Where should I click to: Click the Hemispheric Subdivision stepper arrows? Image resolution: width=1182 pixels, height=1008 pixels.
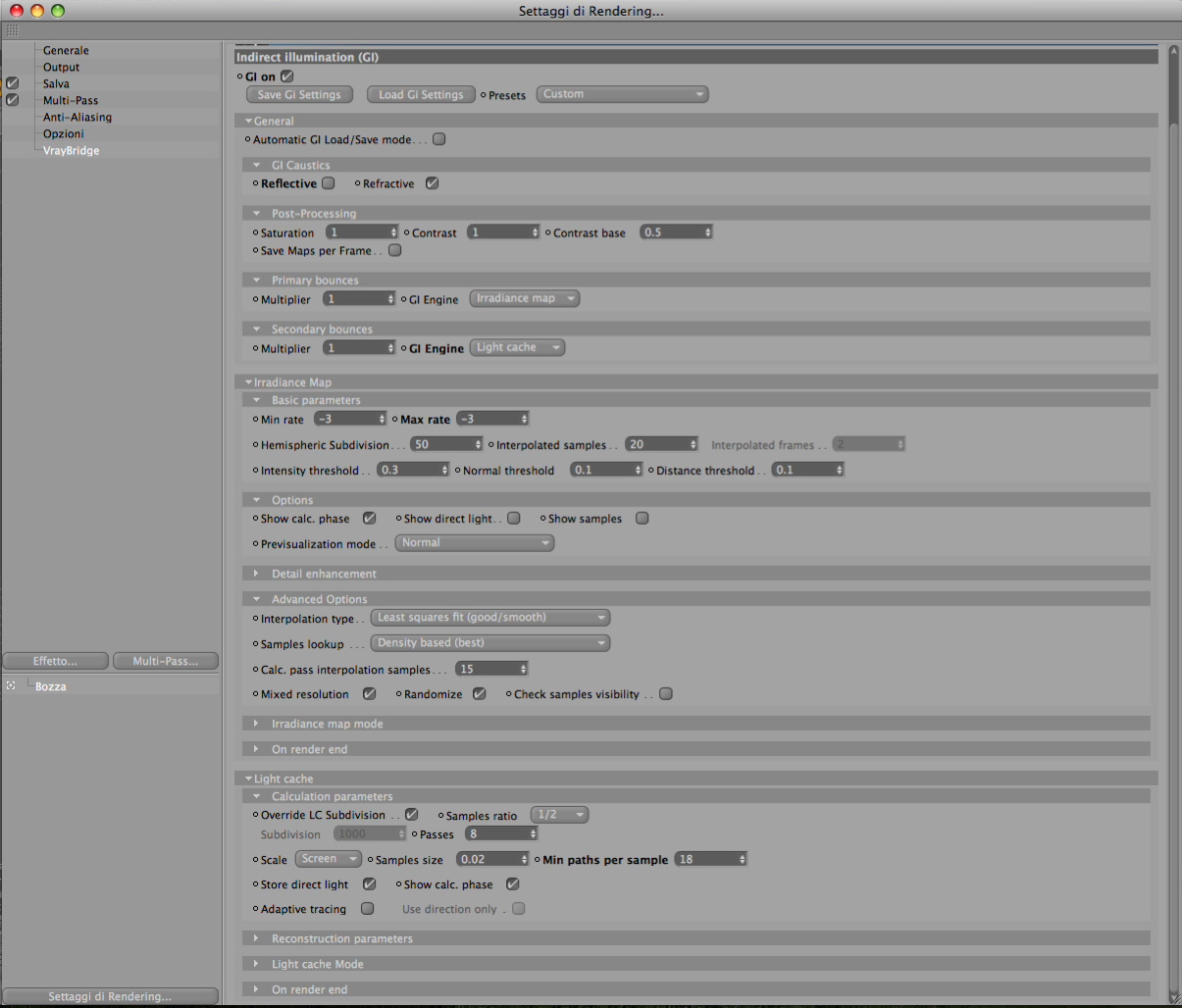tap(479, 444)
